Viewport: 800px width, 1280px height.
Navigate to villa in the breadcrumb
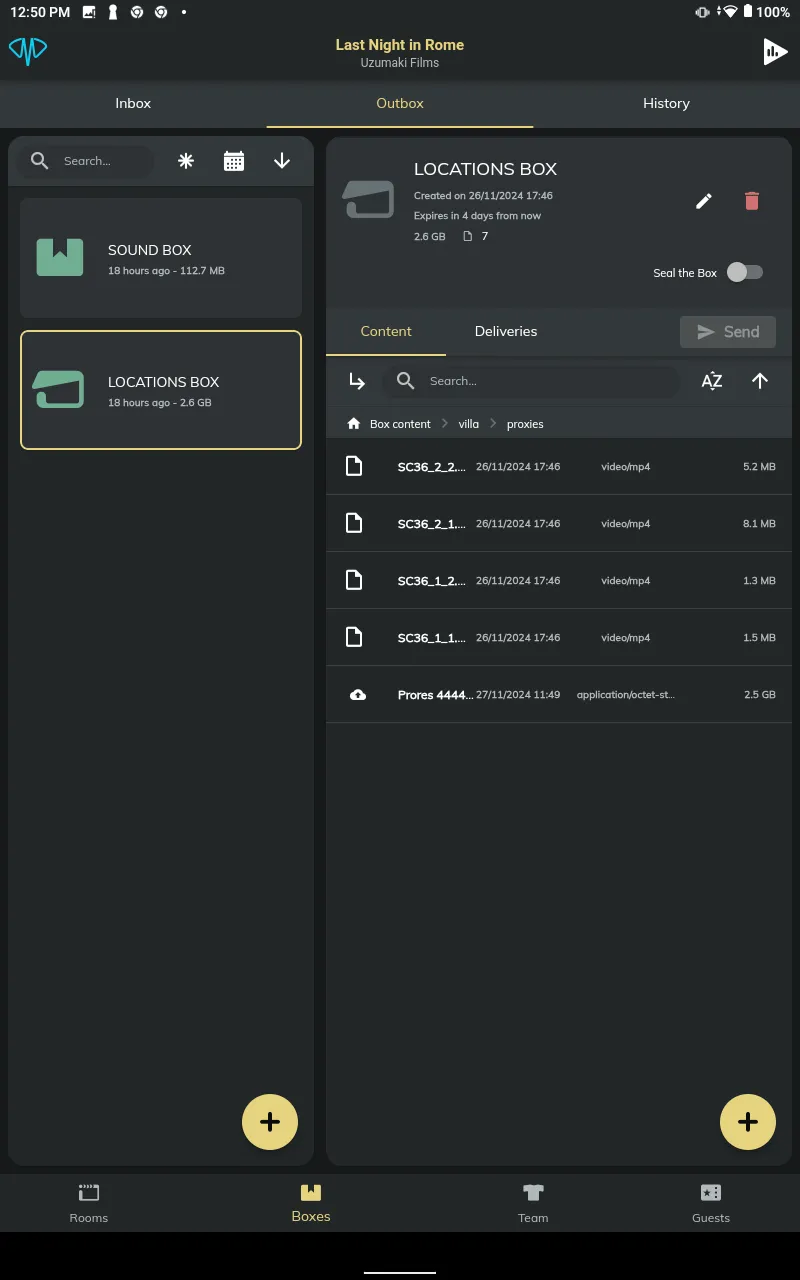point(469,424)
